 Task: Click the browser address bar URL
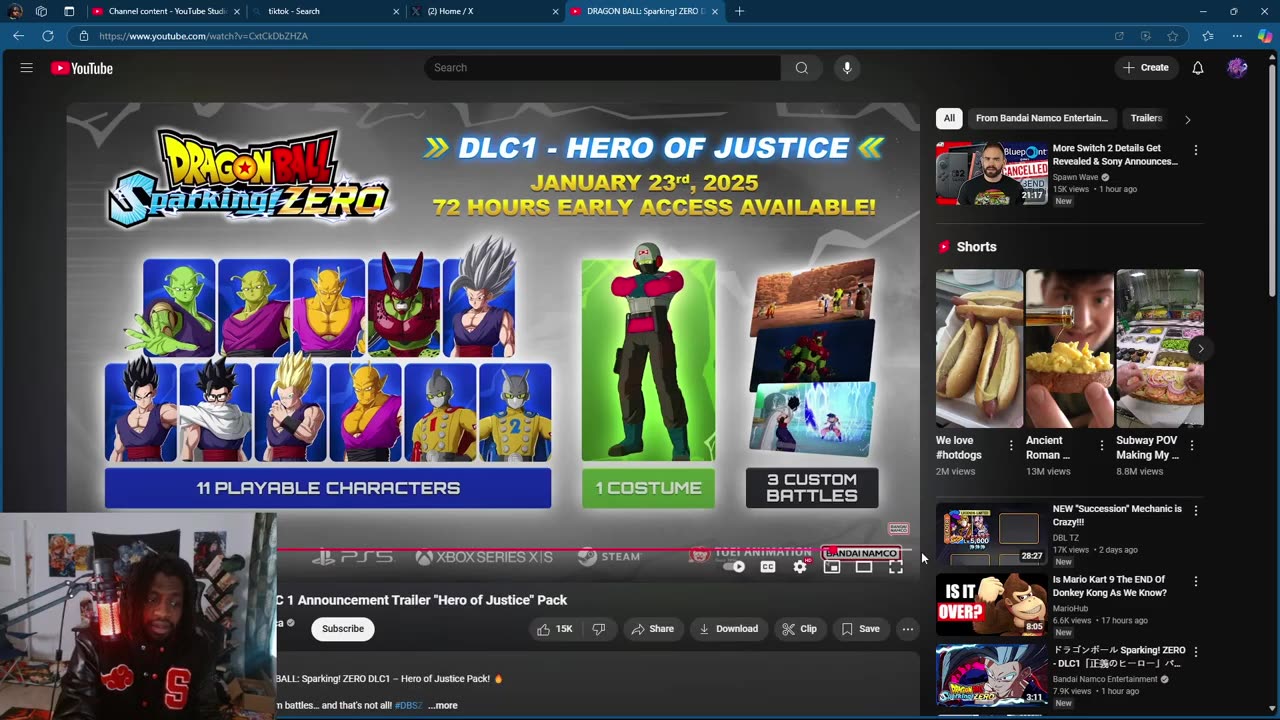click(x=203, y=36)
